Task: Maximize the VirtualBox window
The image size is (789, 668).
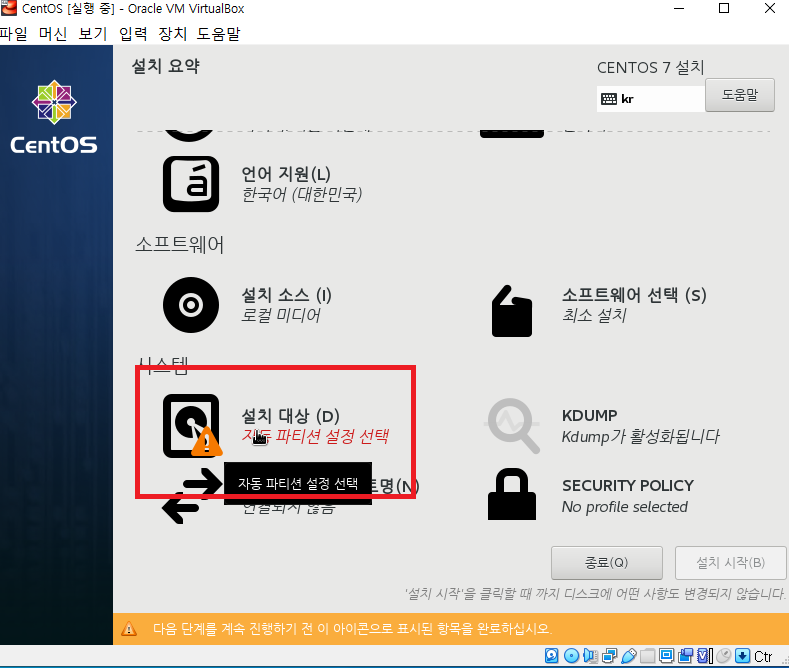Action: pyautogui.click(x=724, y=8)
